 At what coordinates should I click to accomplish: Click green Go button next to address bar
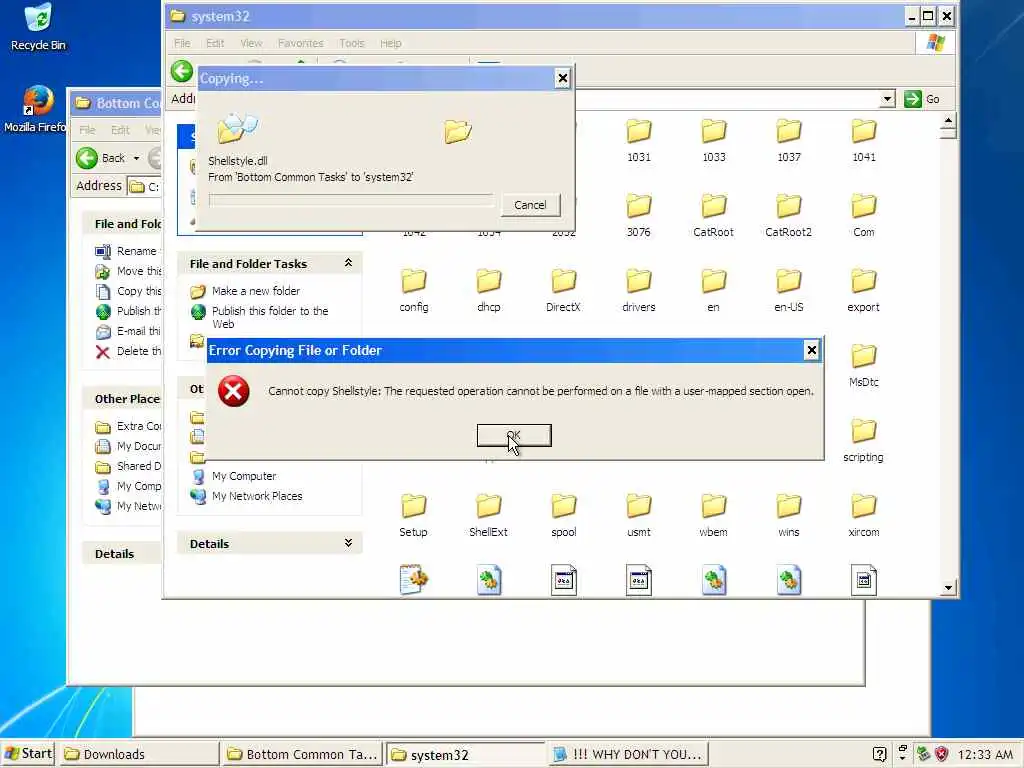[921, 99]
